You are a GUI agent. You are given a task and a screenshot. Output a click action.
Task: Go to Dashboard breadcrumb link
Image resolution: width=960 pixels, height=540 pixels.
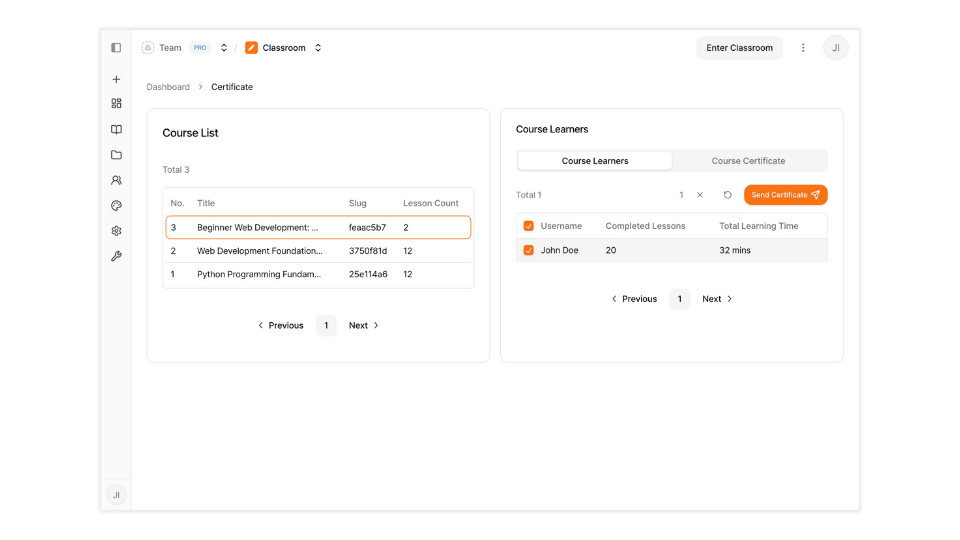pos(168,87)
